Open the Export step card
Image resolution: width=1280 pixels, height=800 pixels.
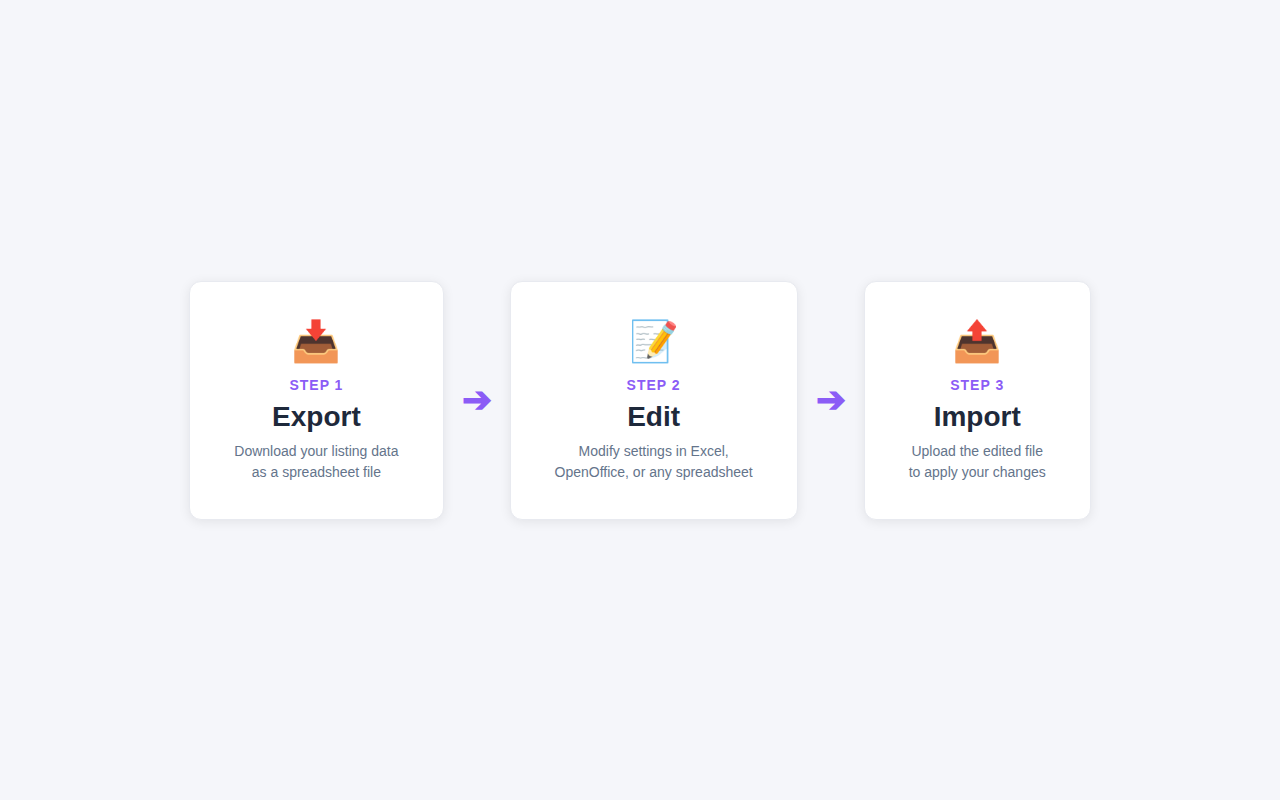click(x=316, y=400)
